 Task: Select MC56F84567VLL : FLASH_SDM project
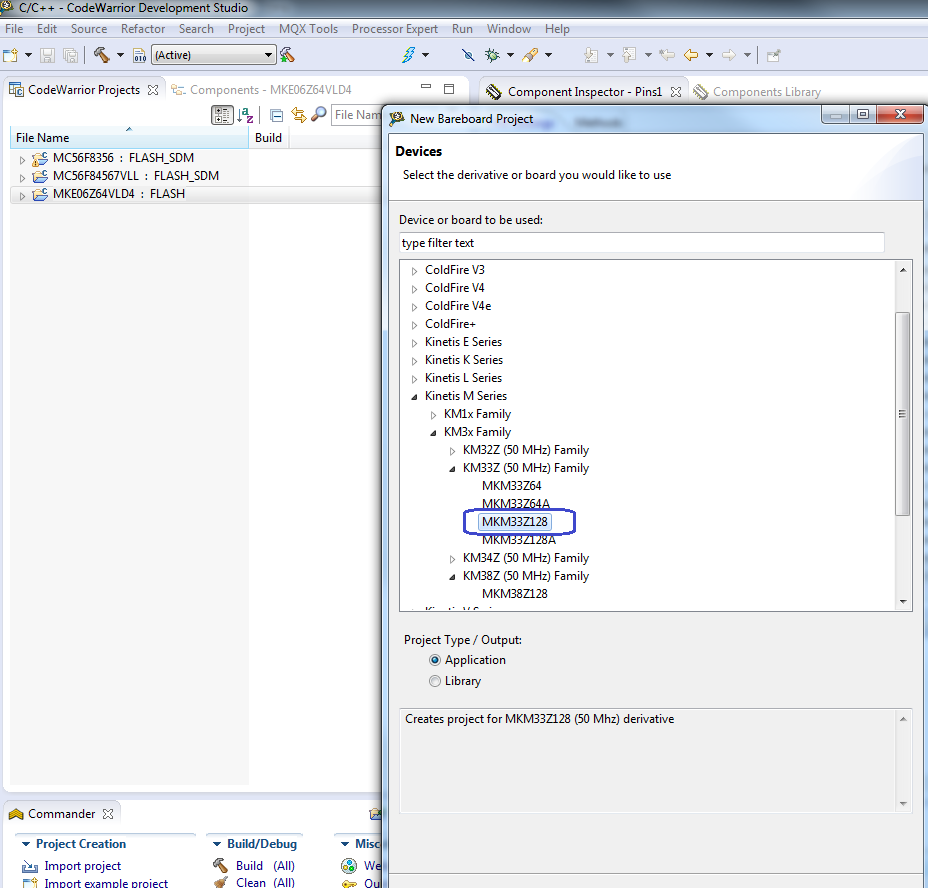[136, 176]
